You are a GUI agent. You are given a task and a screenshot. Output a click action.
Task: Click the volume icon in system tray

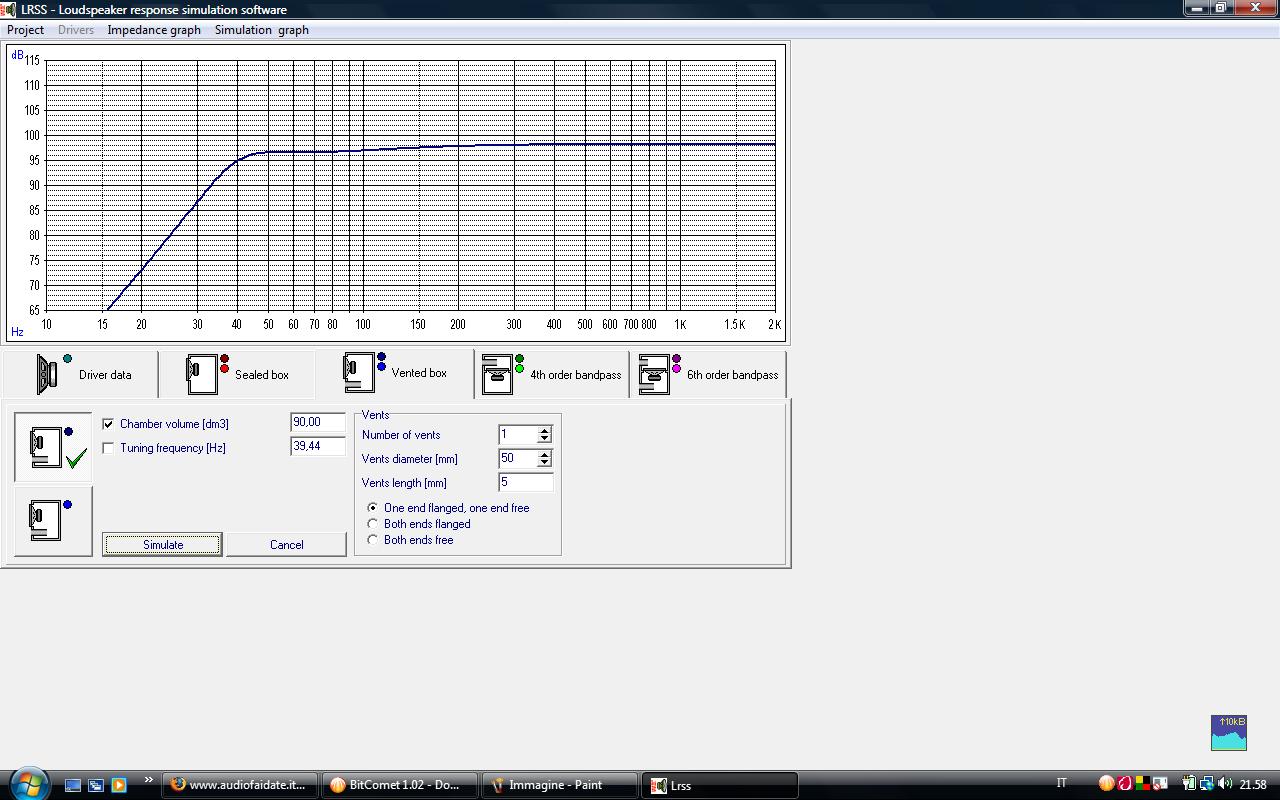[1225, 784]
